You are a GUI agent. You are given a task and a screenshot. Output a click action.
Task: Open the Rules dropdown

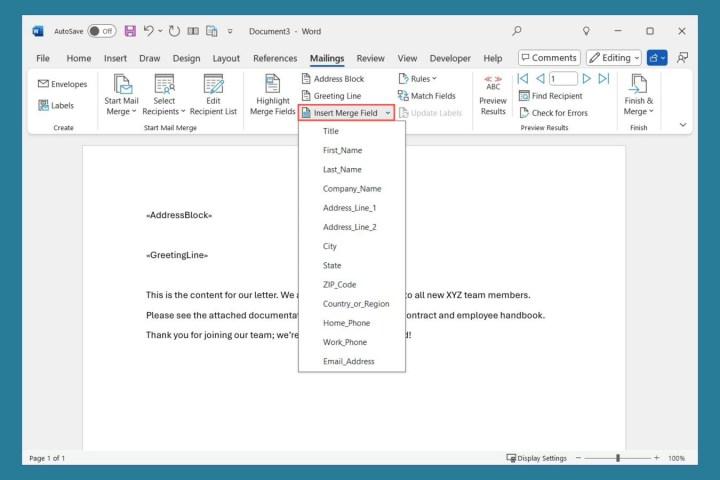pos(418,78)
